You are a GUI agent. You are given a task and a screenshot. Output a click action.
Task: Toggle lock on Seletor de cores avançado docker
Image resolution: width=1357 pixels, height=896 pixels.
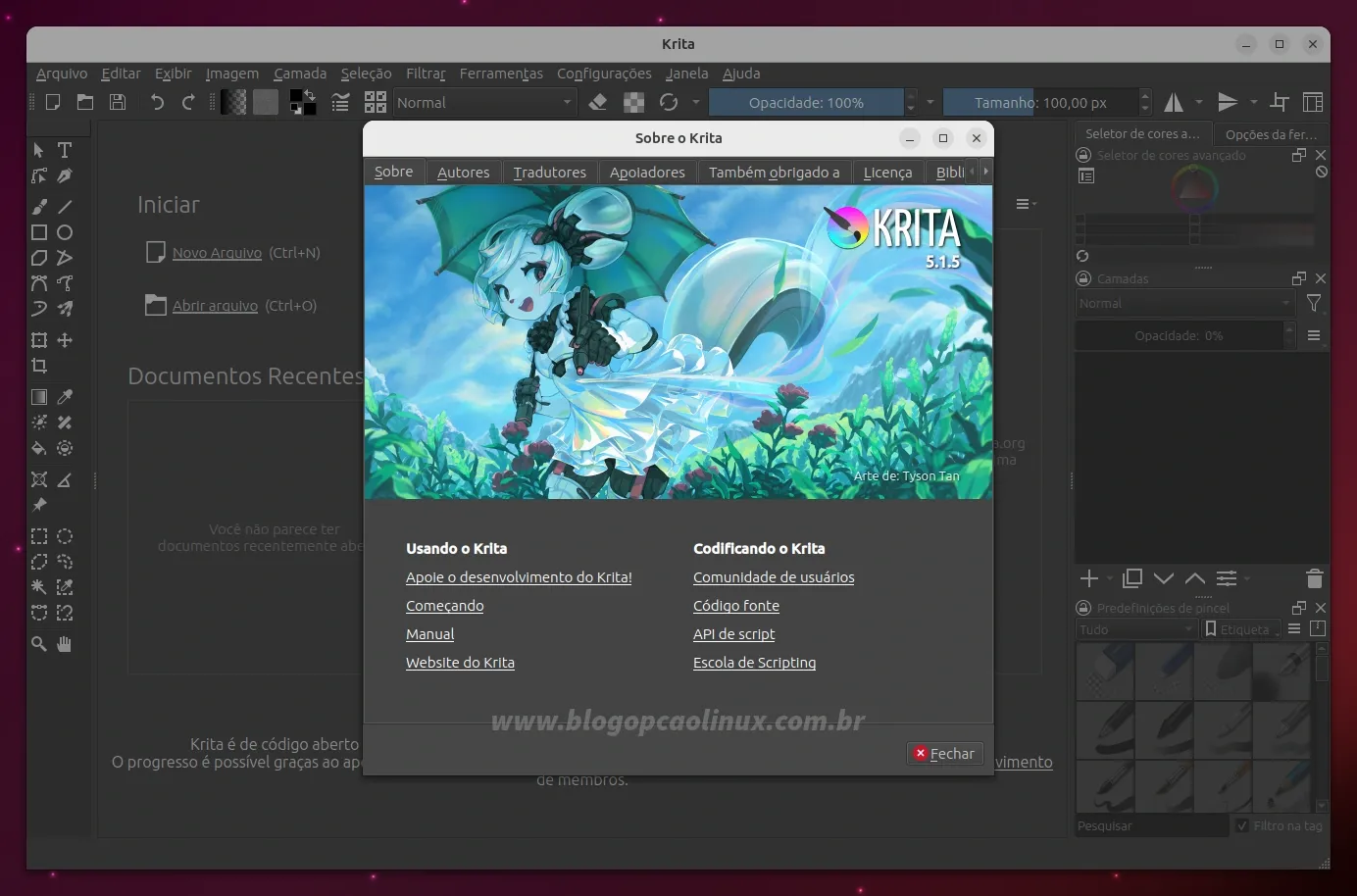click(x=1083, y=155)
